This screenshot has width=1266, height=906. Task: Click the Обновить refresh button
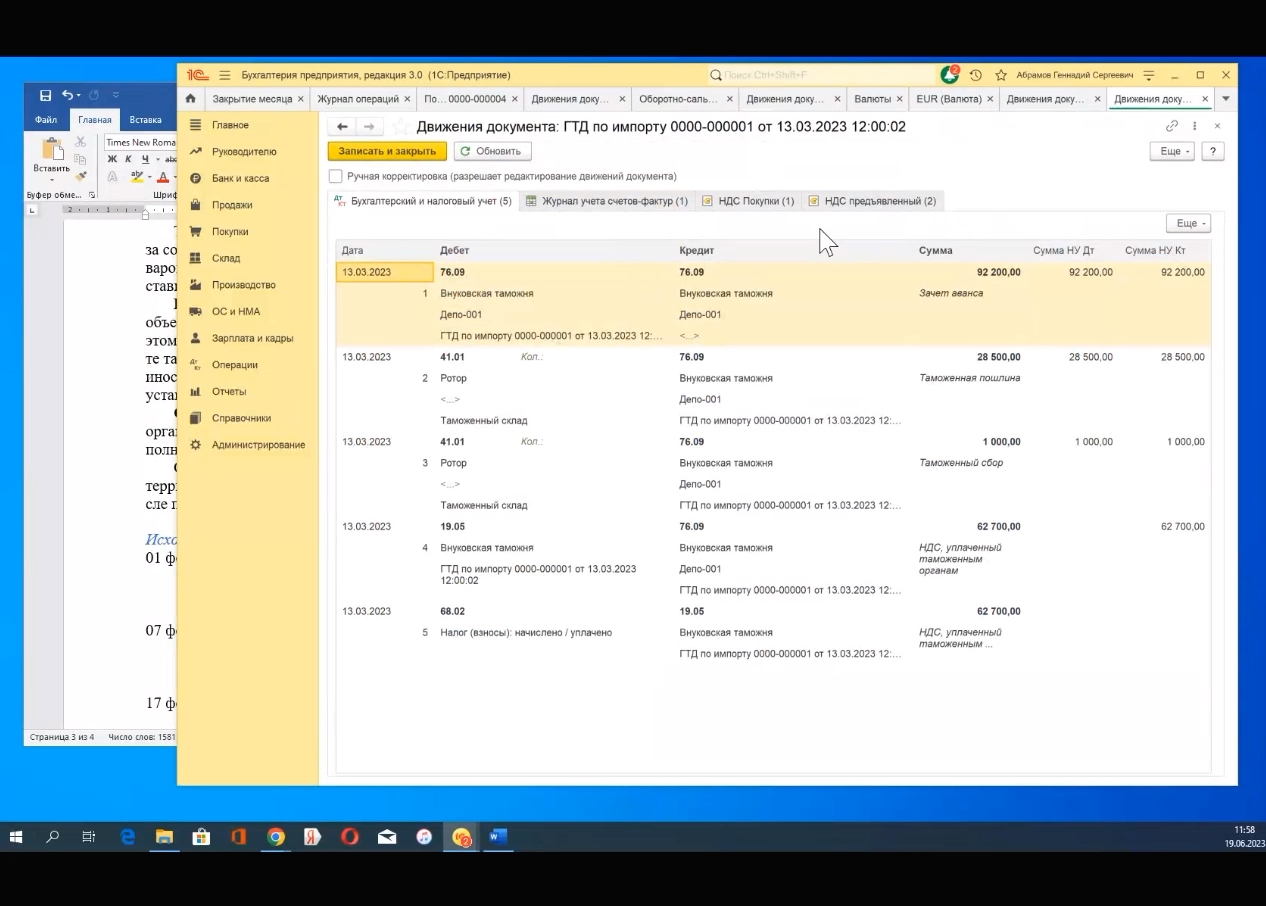tap(491, 151)
